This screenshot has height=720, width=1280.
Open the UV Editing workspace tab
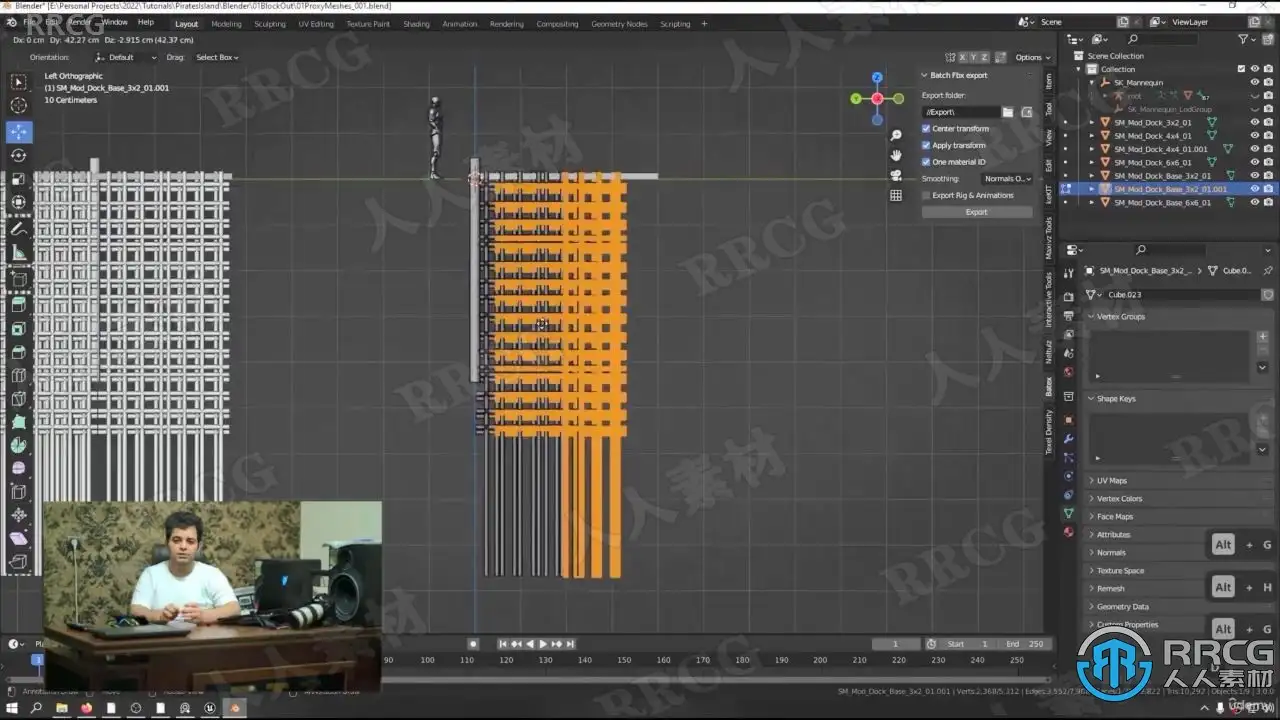coord(316,24)
